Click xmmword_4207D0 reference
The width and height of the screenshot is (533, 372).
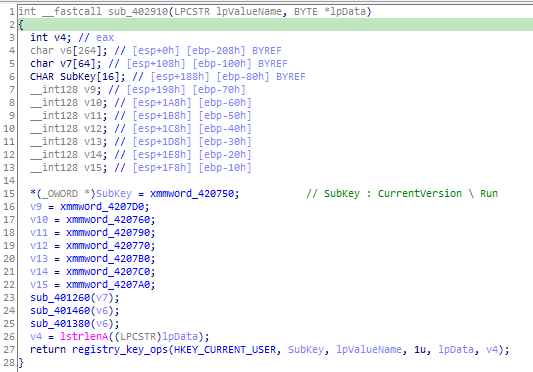(x=102, y=206)
